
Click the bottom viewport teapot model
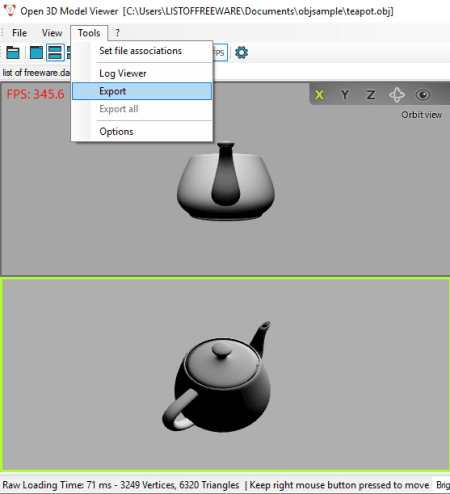point(217,377)
